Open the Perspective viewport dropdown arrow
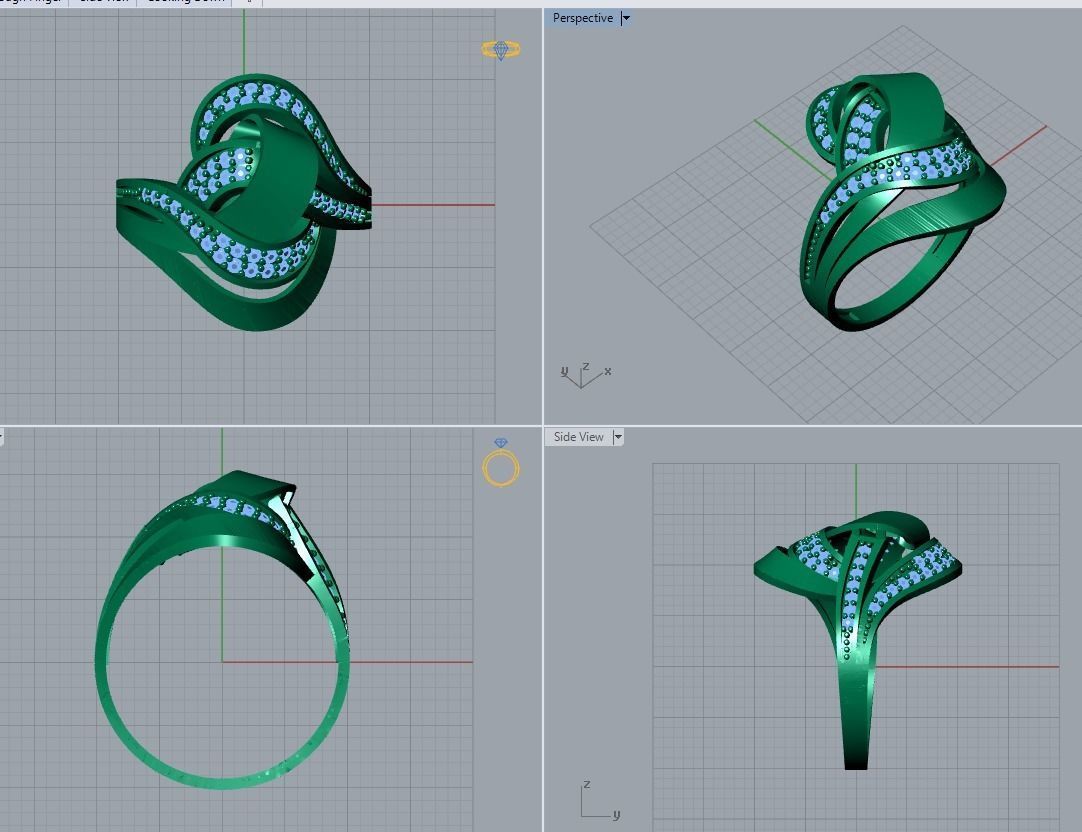The height and width of the screenshot is (832, 1082). [x=626, y=19]
